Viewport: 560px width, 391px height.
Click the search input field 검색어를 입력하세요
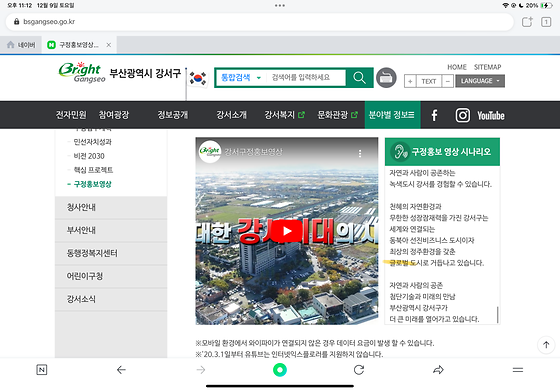click(306, 77)
